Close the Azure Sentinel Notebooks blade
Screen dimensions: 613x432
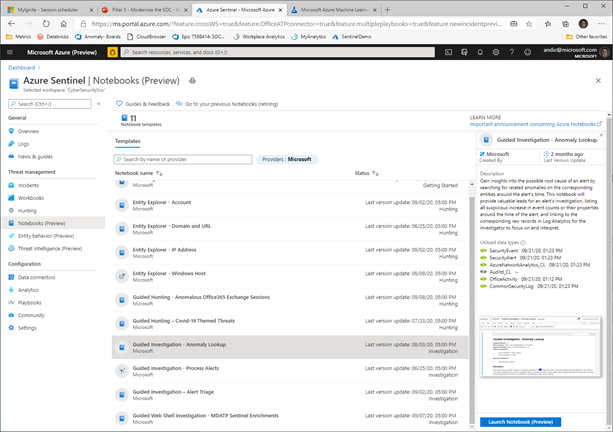(598, 81)
